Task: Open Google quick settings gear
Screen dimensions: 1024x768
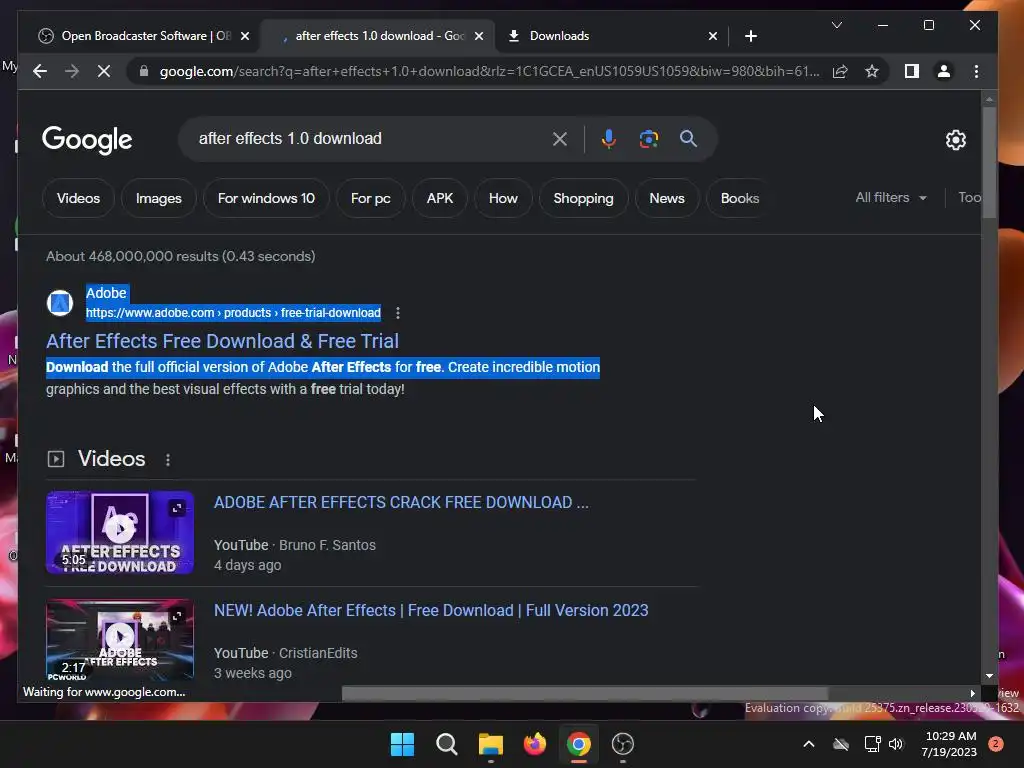Action: click(x=955, y=139)
